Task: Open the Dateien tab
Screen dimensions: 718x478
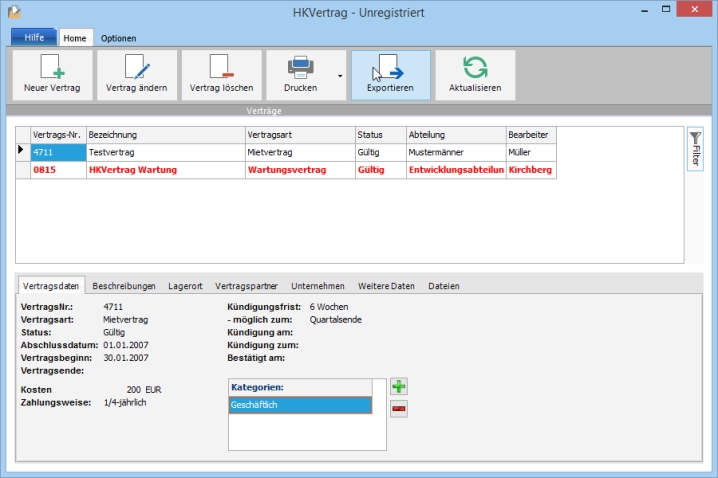Action: click(443, 286)
